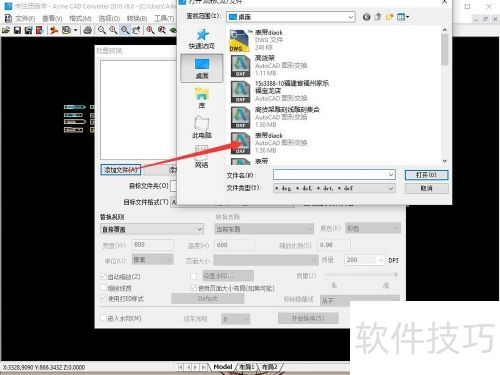Switch to the Model tab
The width and height of the screenshot is (500, 375).
(x=222, y=367)
